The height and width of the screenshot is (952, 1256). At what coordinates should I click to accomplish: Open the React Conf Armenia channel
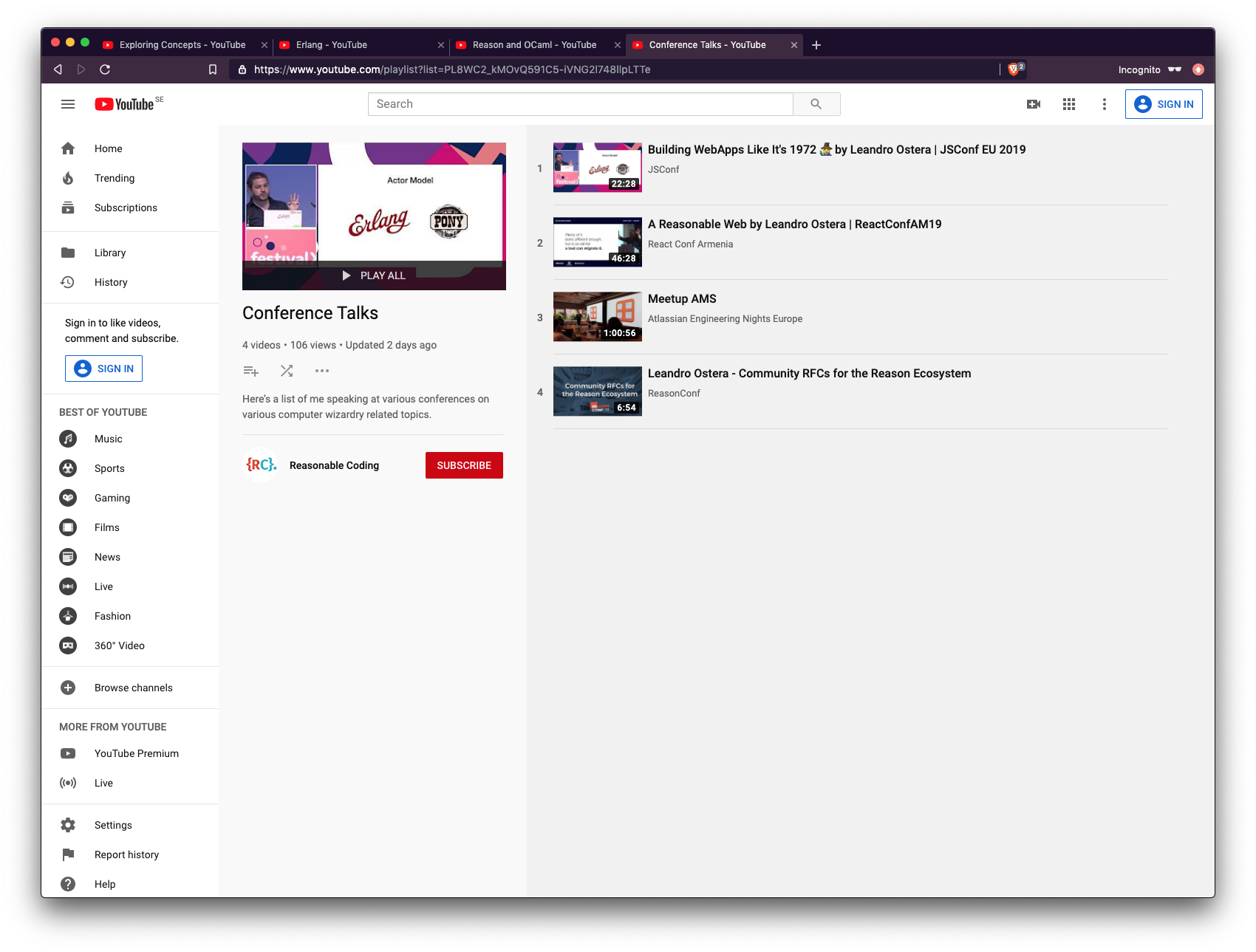point(690,244)
